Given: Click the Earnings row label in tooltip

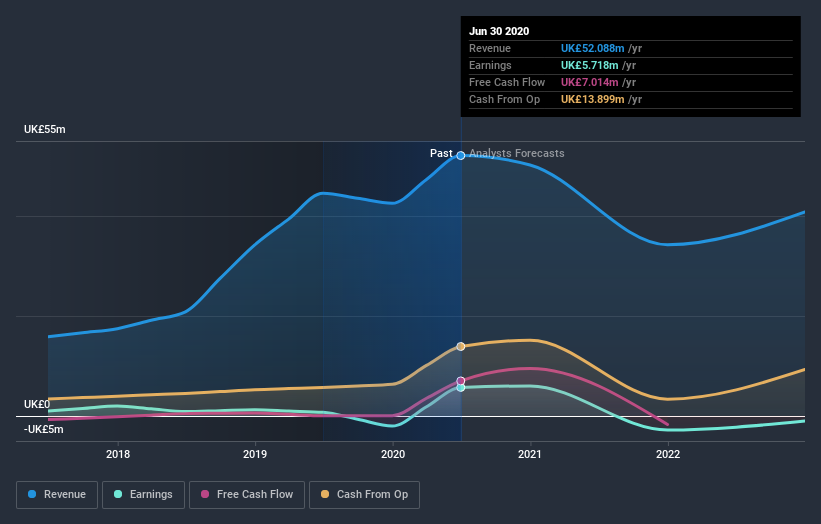Looking at the screenshot, I should (x=490, y=65).
